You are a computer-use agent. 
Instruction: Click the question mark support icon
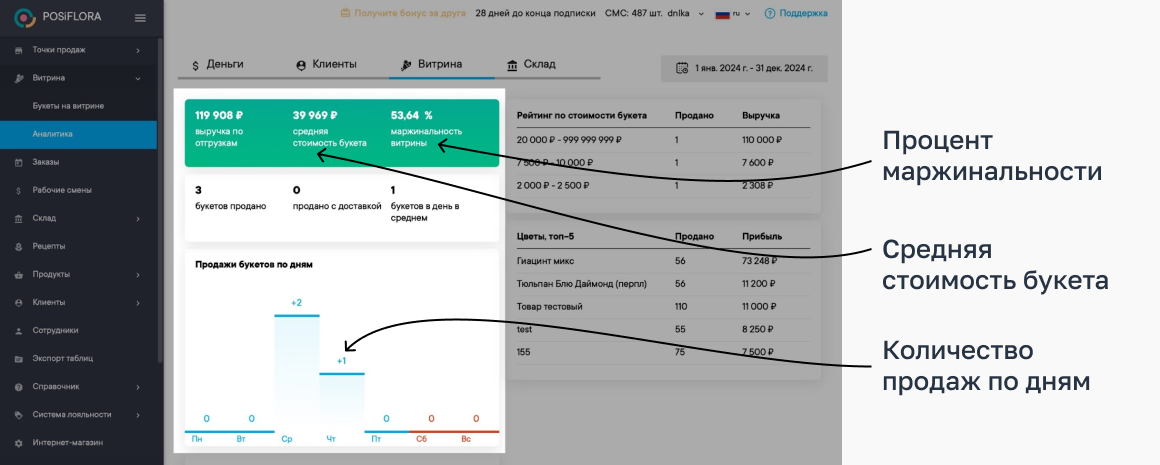click(769, 14)
